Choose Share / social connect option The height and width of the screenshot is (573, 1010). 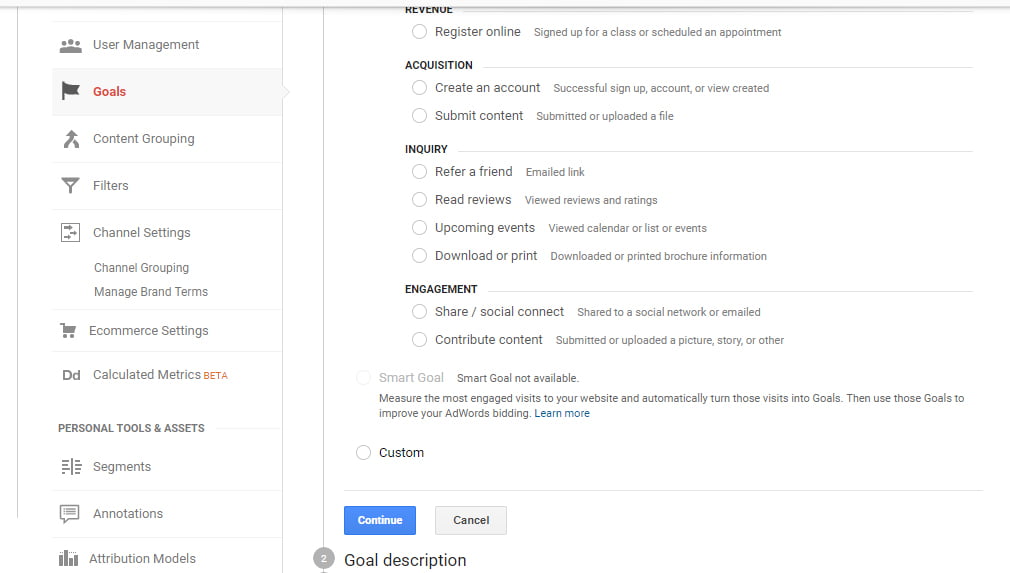click(x=419, y=312)
